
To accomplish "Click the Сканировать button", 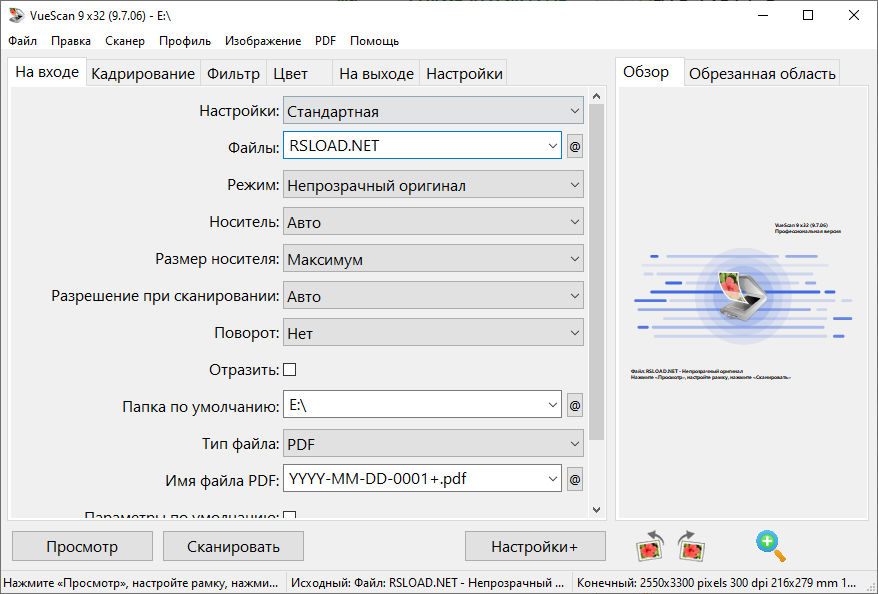I will pos(233,546).
